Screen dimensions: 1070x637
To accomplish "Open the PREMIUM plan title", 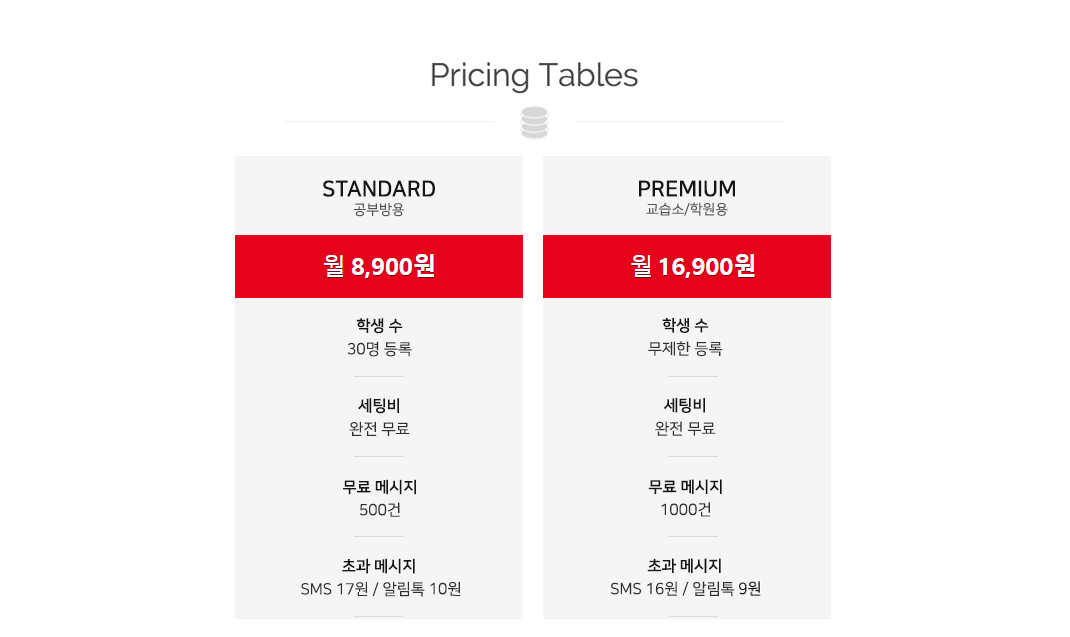I will point(686,188).
